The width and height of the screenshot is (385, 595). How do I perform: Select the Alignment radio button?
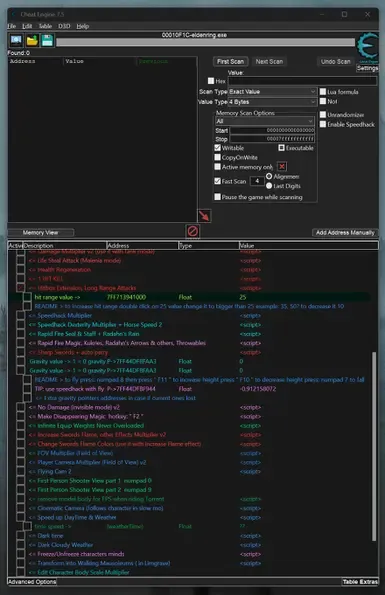pyautogui.click(x=269, y=176)
